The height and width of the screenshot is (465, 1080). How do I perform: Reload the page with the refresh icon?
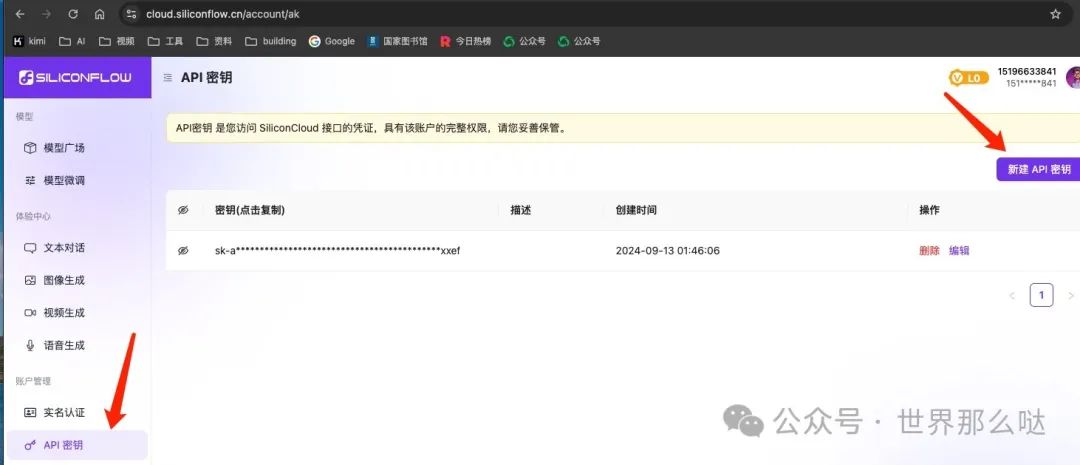tap(73, 14)
